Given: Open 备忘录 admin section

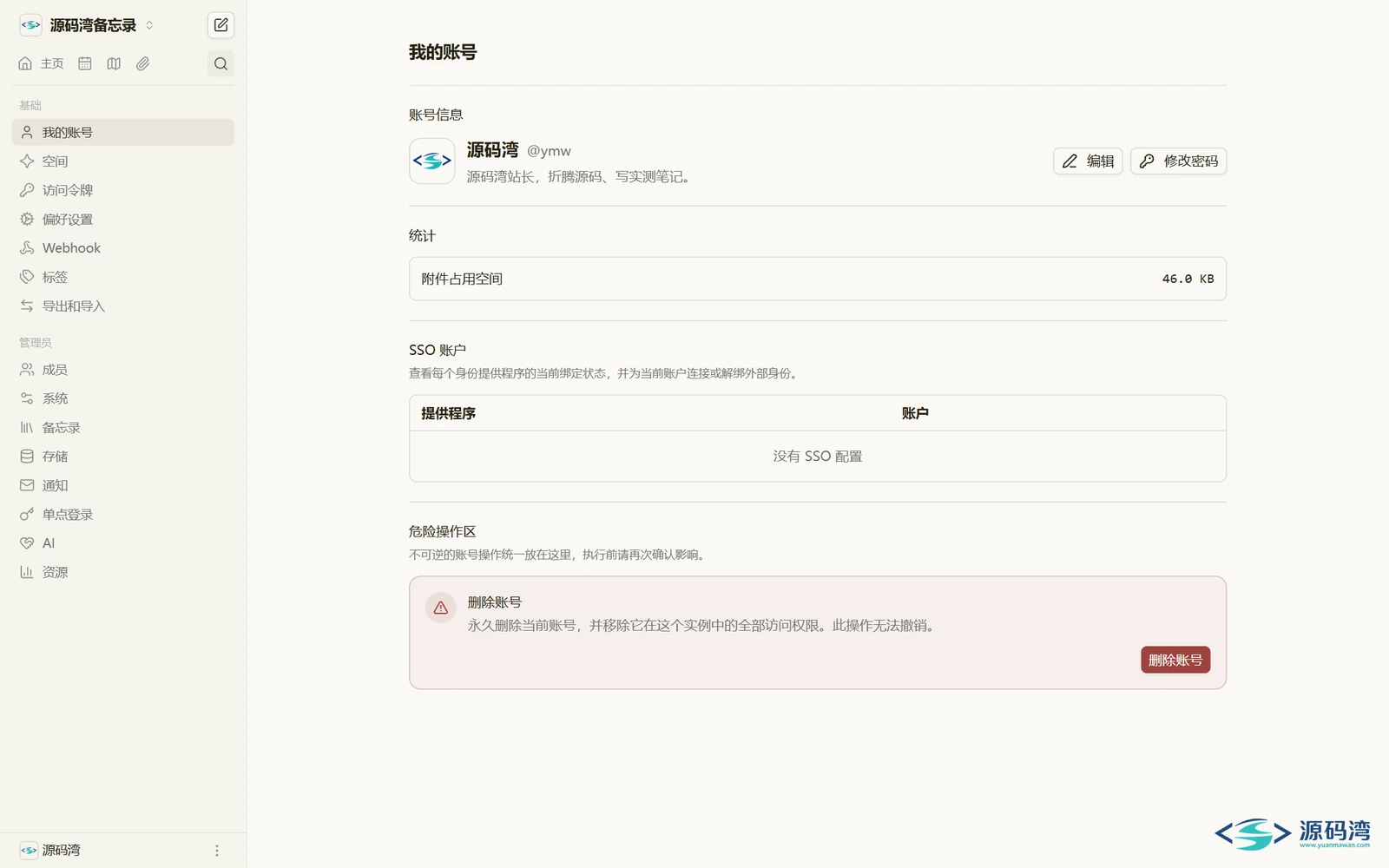Looking at the screenshot, I should [x=123, y=428].
